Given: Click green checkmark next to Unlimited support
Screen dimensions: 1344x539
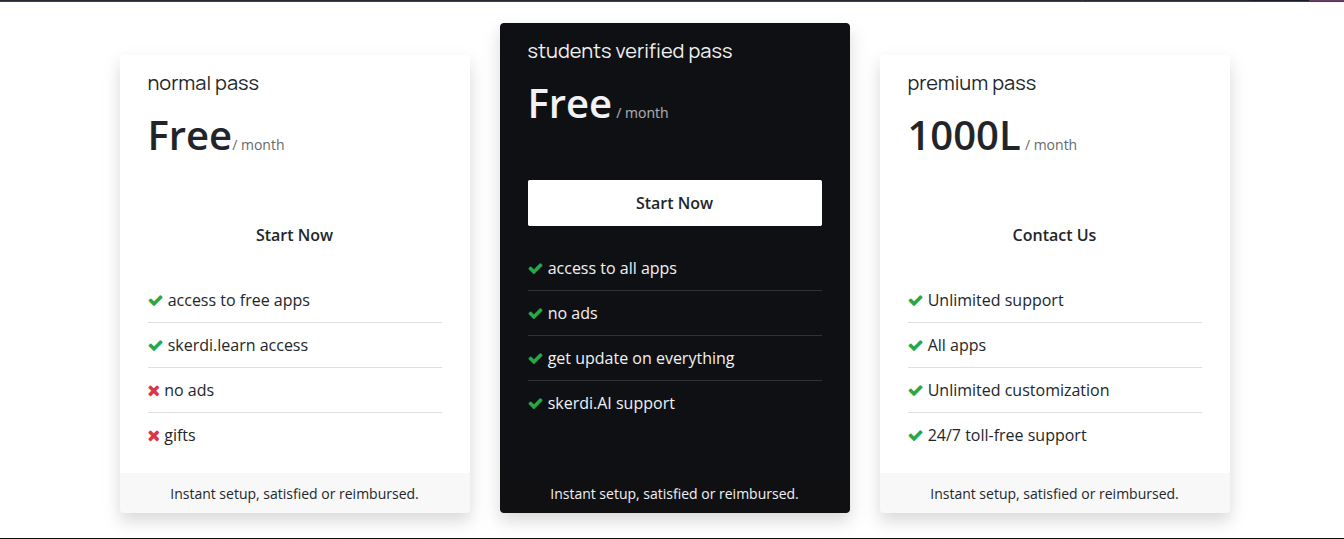Looking at the screenshot, I should (x=915, y=301).
